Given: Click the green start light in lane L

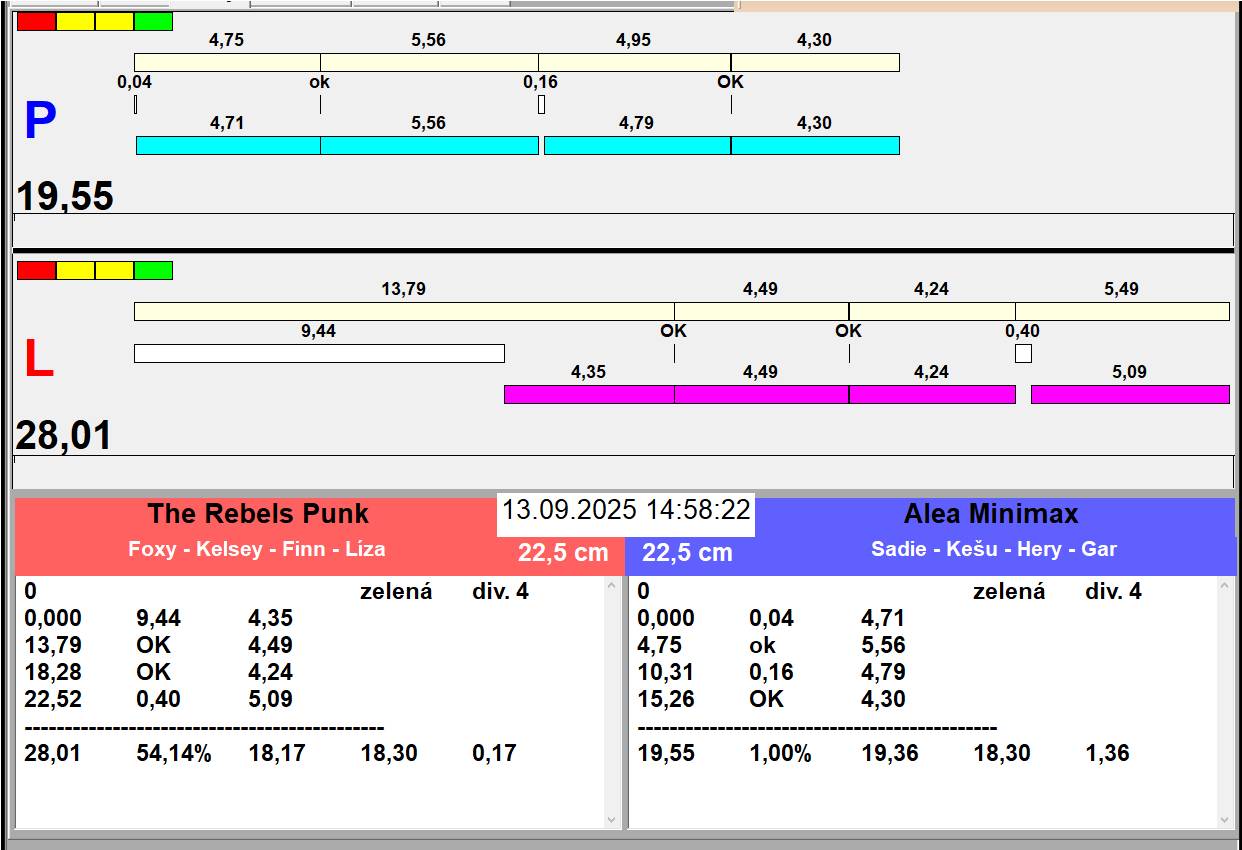Looking at the screenshot, I should click(153, 270).
